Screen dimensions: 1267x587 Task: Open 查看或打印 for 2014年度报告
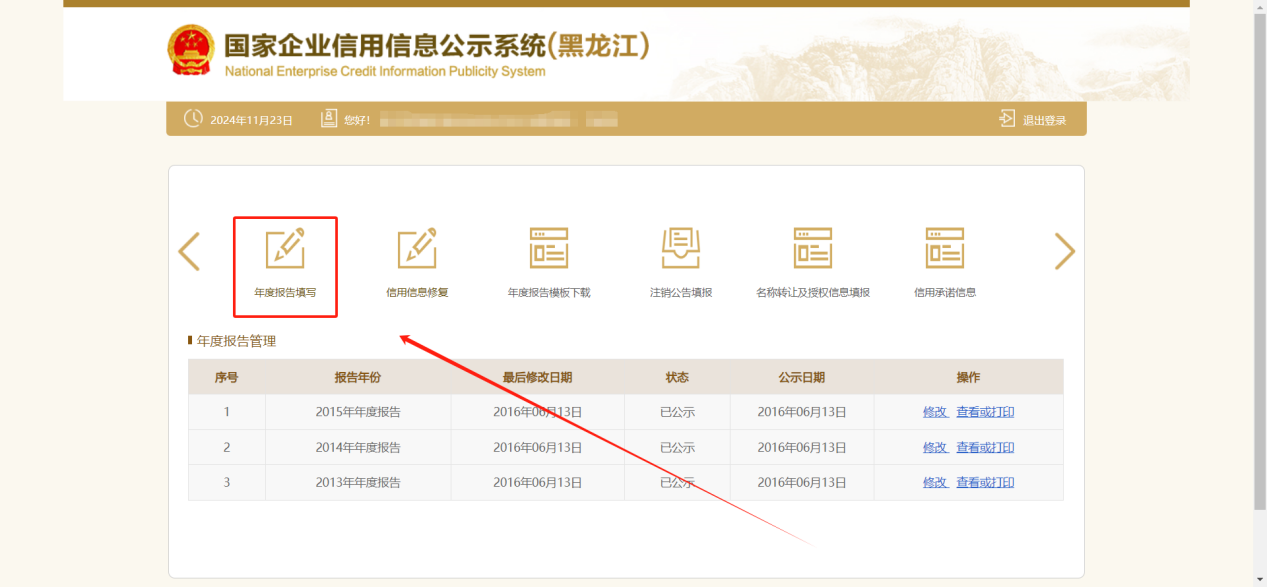(985, 447)
